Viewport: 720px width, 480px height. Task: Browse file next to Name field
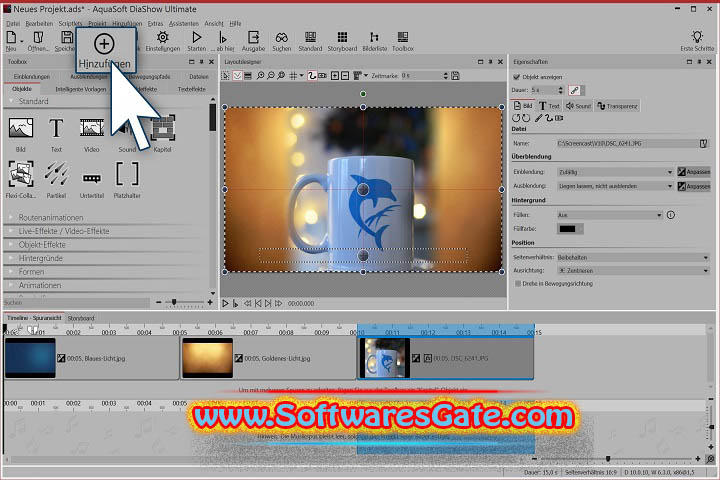[x=703, y=144]
